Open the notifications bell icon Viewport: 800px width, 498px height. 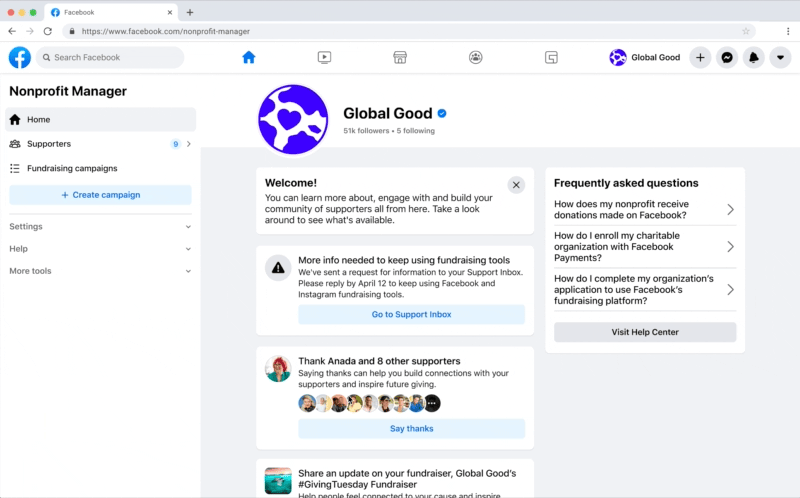[754, 57]
